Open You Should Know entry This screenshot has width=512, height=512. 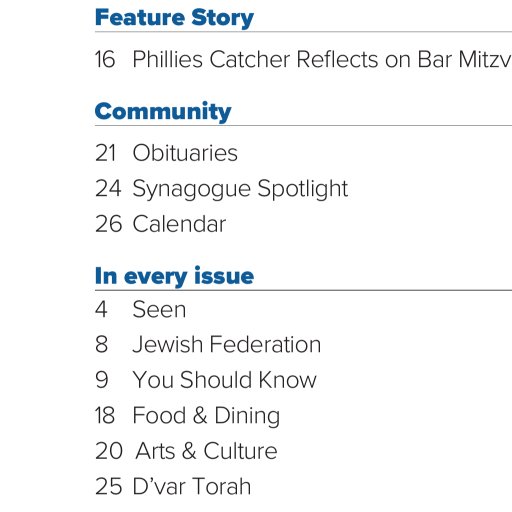pos(224,380)
